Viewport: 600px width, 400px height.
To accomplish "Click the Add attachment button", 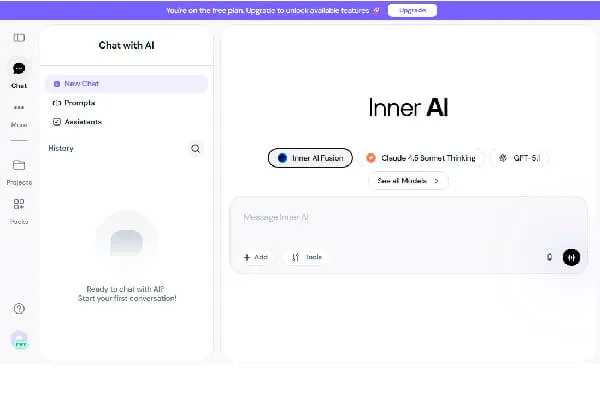I will (x=256, y=257).
